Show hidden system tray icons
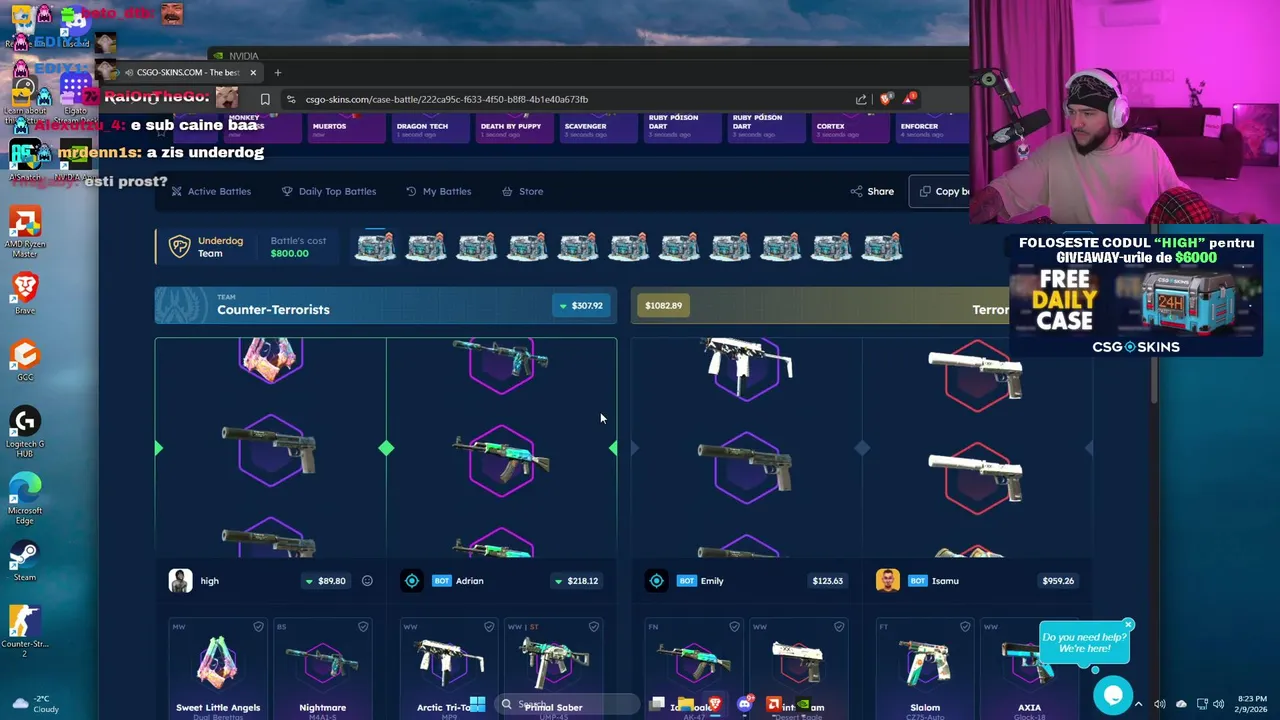Viewport: 1280px width, 720px height. 1138,704
